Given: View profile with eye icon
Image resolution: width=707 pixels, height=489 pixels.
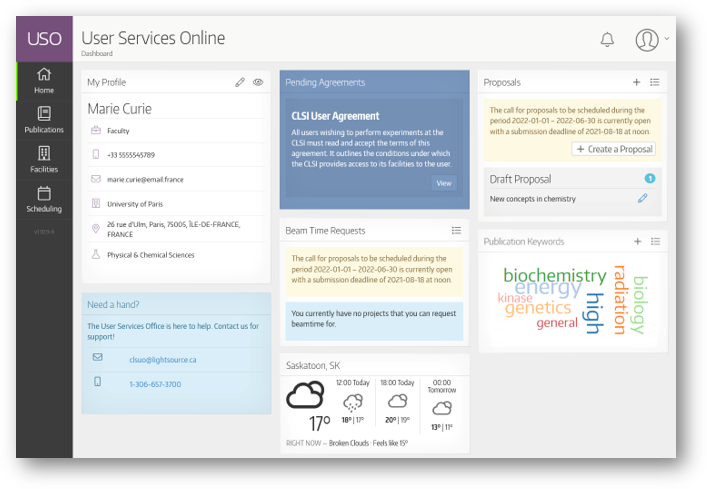Looking at the screenshot, I should (x=258, y=82).
